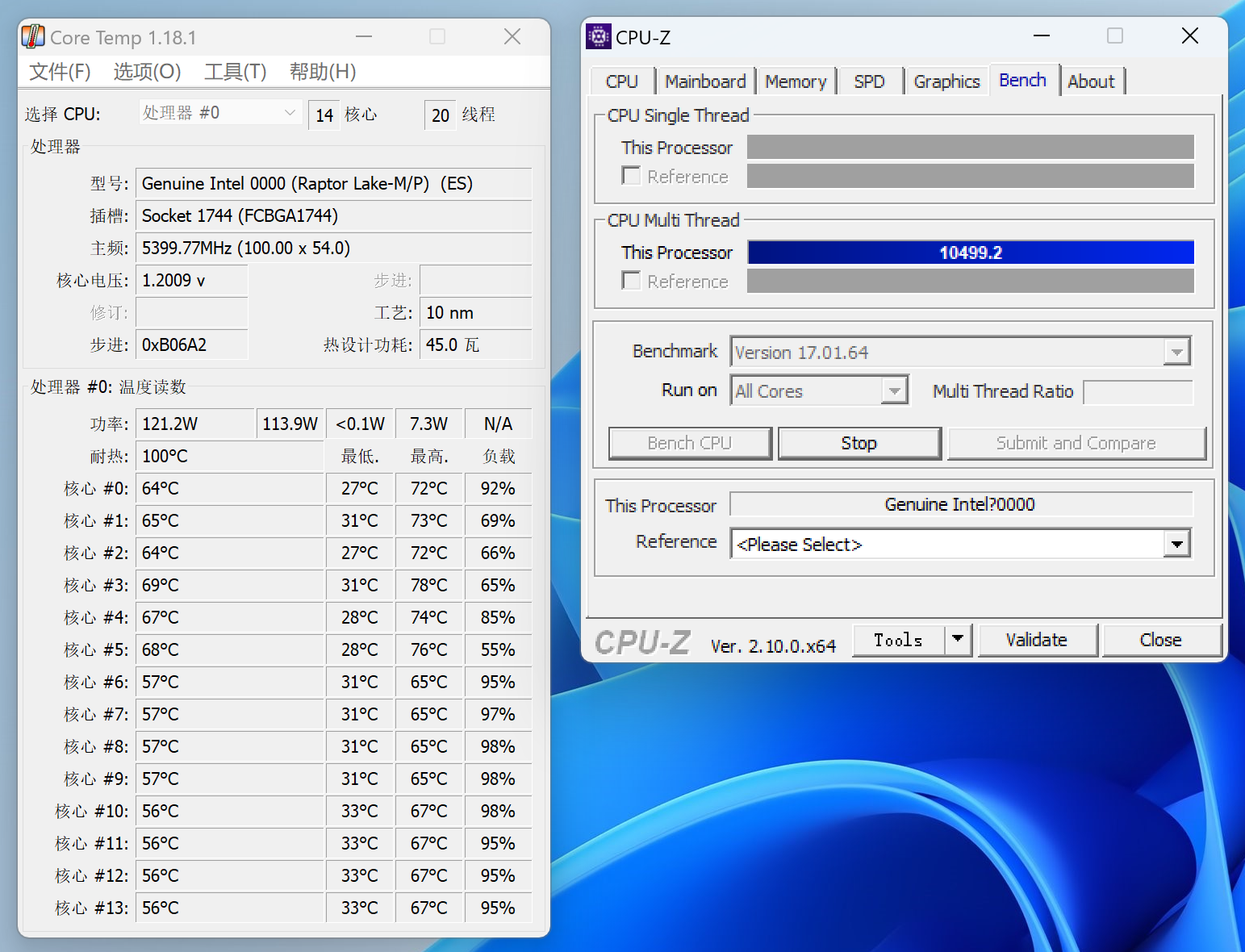Screen dimensions: 1245x952
Task: Click the 核心 #3 temperature 69°C
Action: coord(230,586)
